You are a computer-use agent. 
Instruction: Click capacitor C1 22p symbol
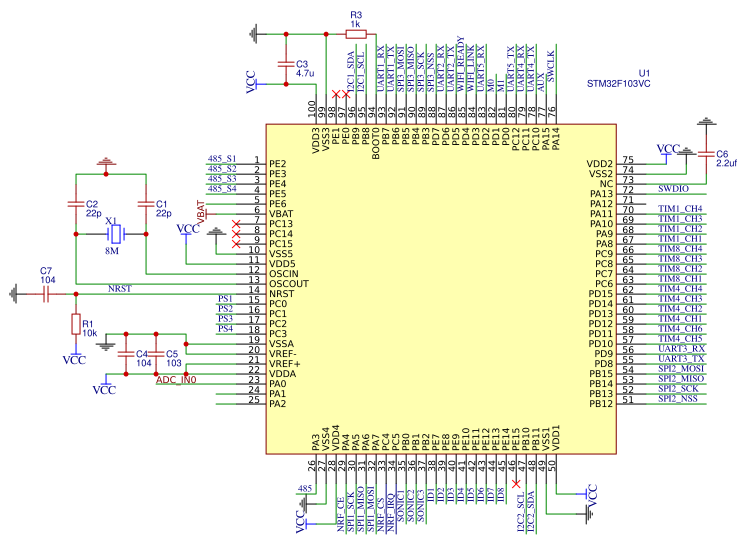pyautogui.click(x=146, y=204)
